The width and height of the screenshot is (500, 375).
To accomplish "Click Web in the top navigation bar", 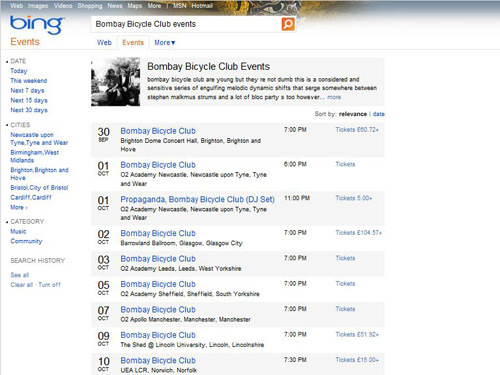I will [x=16, y=6].
